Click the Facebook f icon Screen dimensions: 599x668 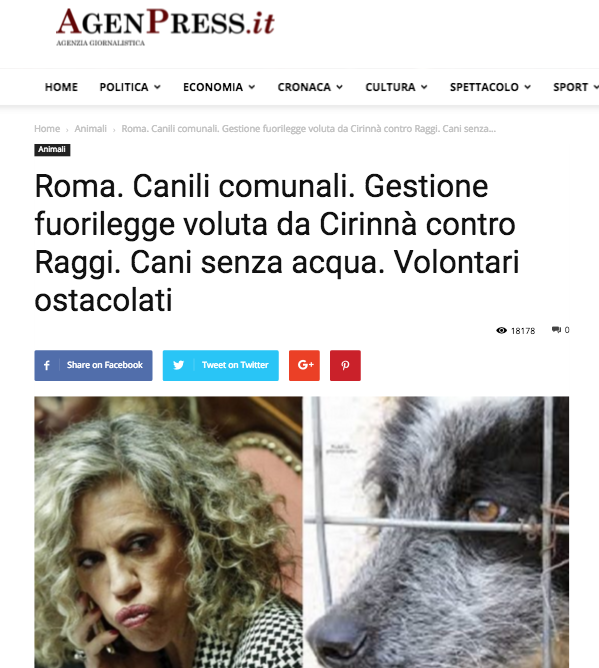47,365
